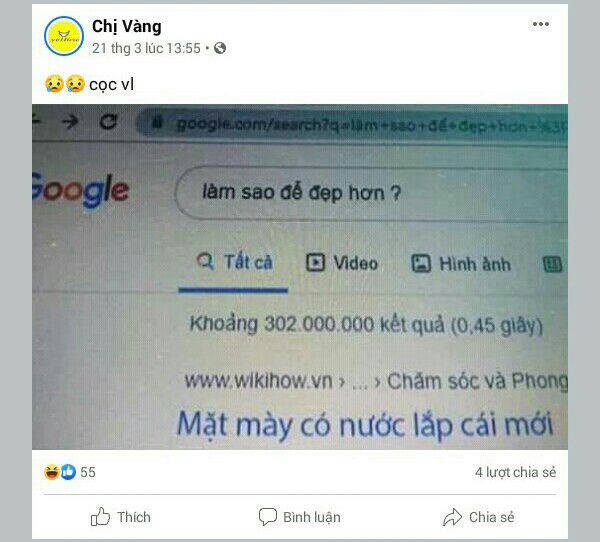Share the post with Chia sẻ
The height and width of the screenshot is (542, 600).
pos(479,517)
